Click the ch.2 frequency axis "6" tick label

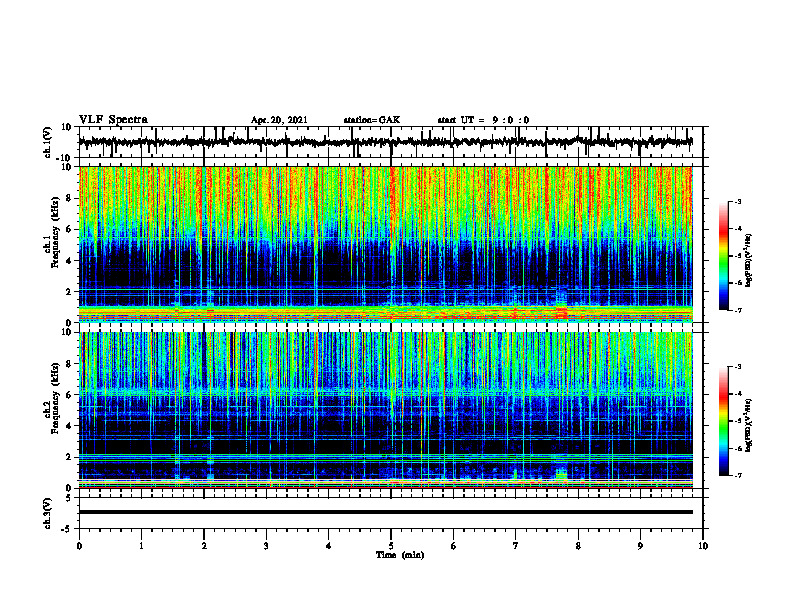click(x=69, y=395)
